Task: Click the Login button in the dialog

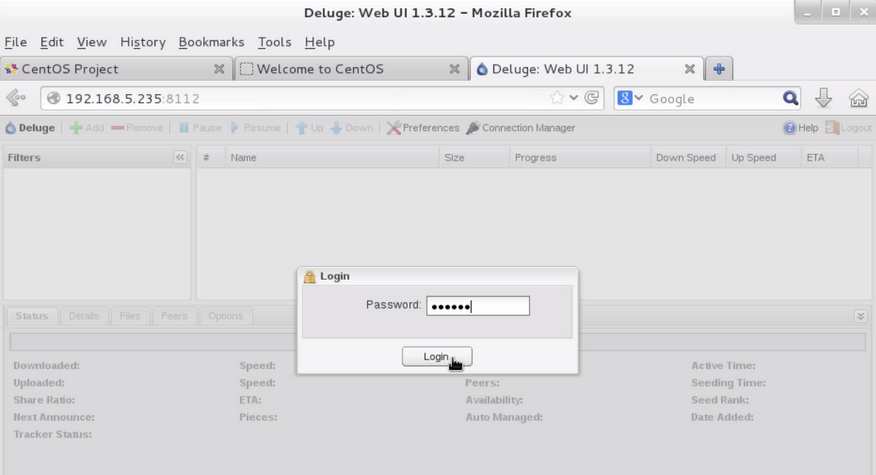Action: (x=437, y=357)
